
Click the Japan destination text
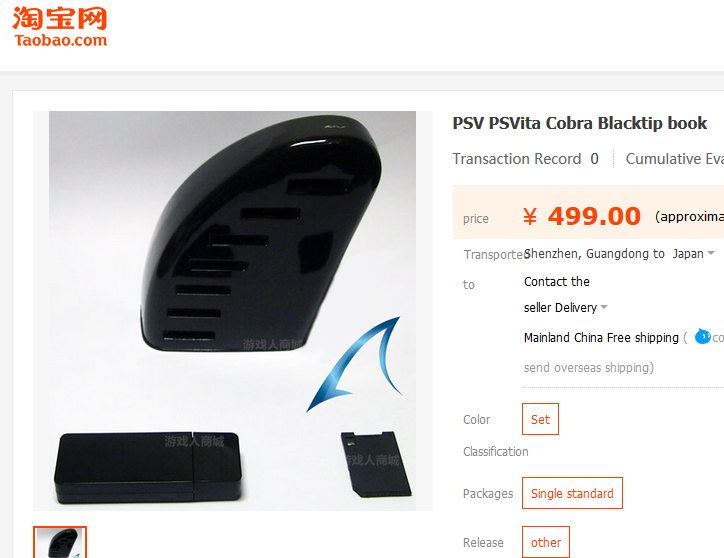688,254
